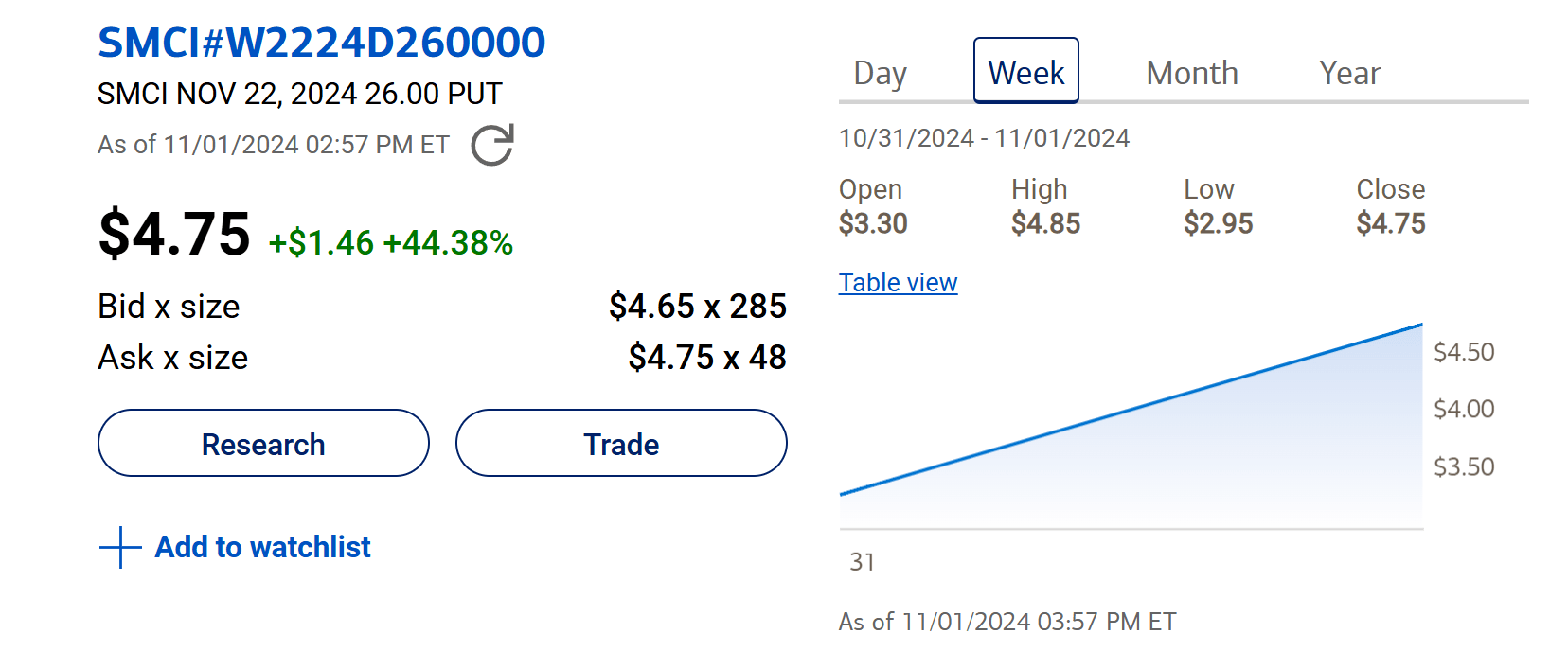Click the plus icon beside Add to watchlist
The width and height of the screenshot is (1568, 651).
click(120, 547)
